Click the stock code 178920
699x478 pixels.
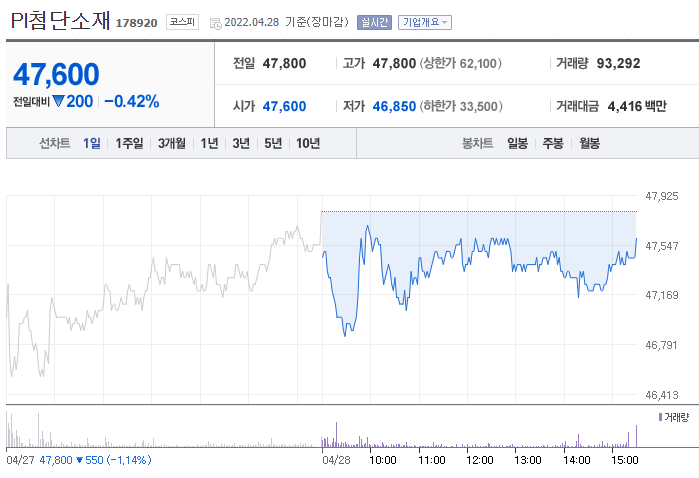[x=136, y=23]
